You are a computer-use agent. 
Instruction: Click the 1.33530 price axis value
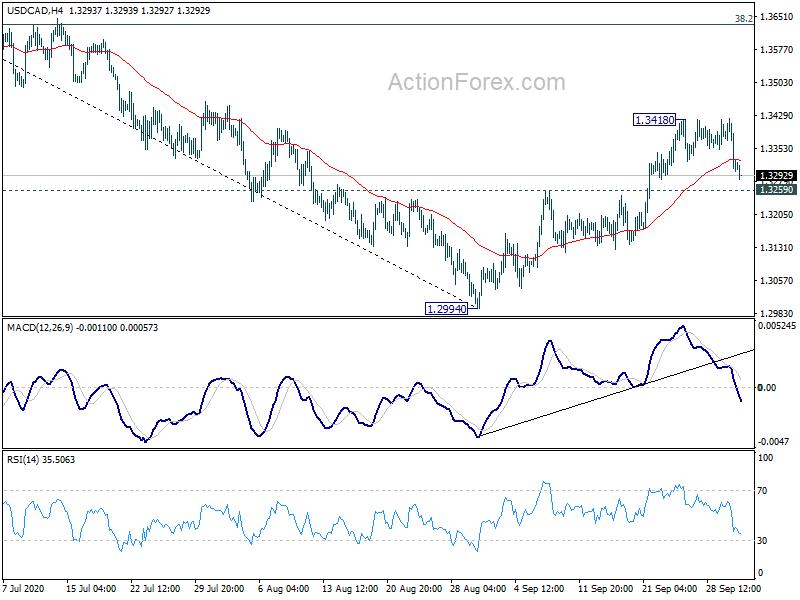[x=777, y=148]
